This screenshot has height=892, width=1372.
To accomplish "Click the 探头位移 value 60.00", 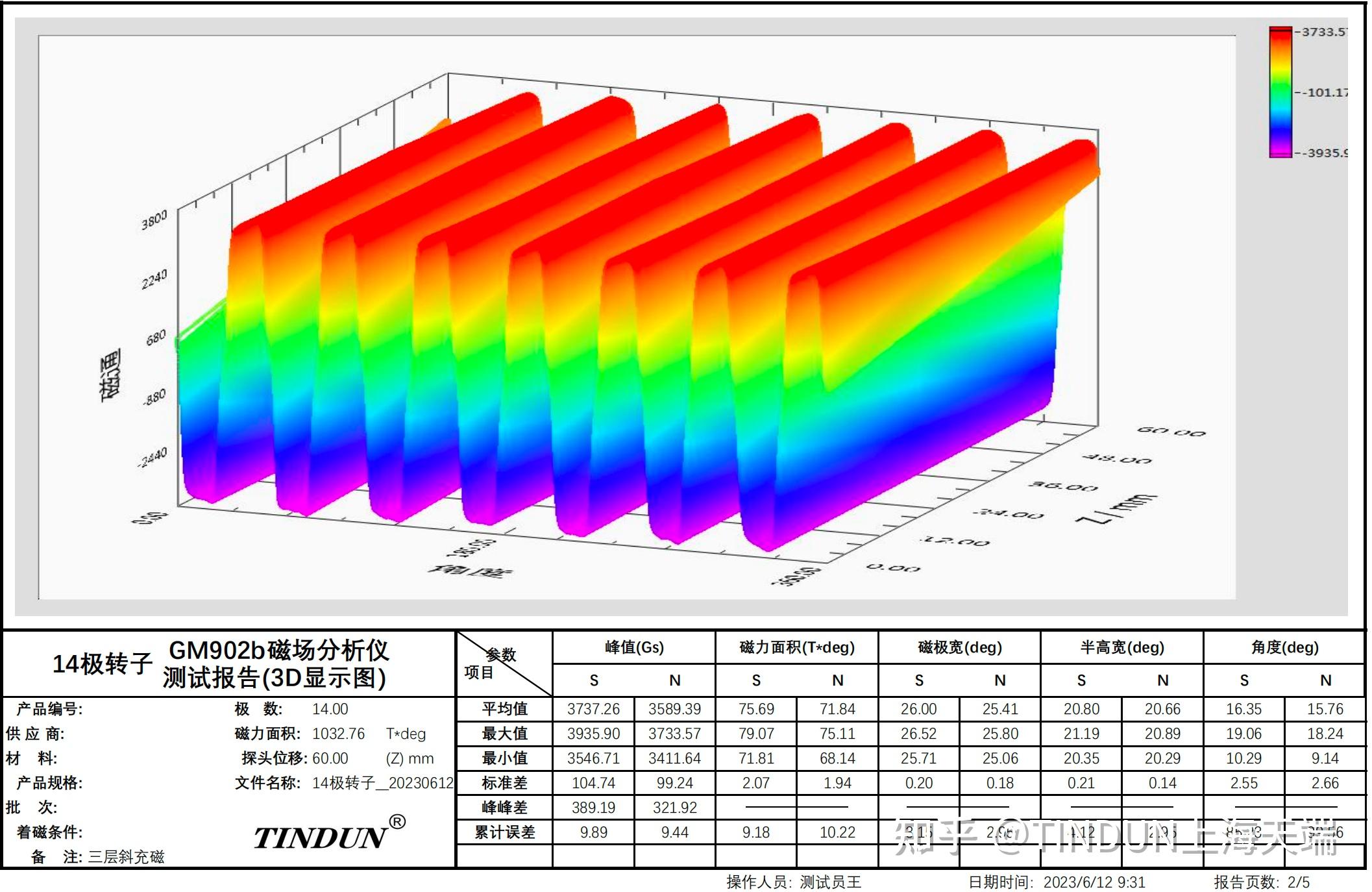I will pyautogui.click(x=330, y=758).
